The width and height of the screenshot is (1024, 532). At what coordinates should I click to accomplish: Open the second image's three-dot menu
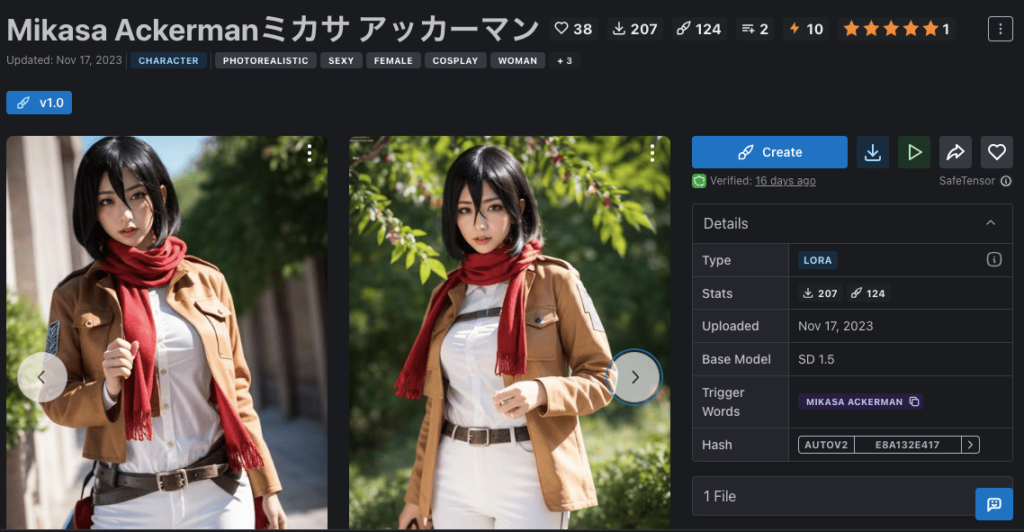point(652,153)
